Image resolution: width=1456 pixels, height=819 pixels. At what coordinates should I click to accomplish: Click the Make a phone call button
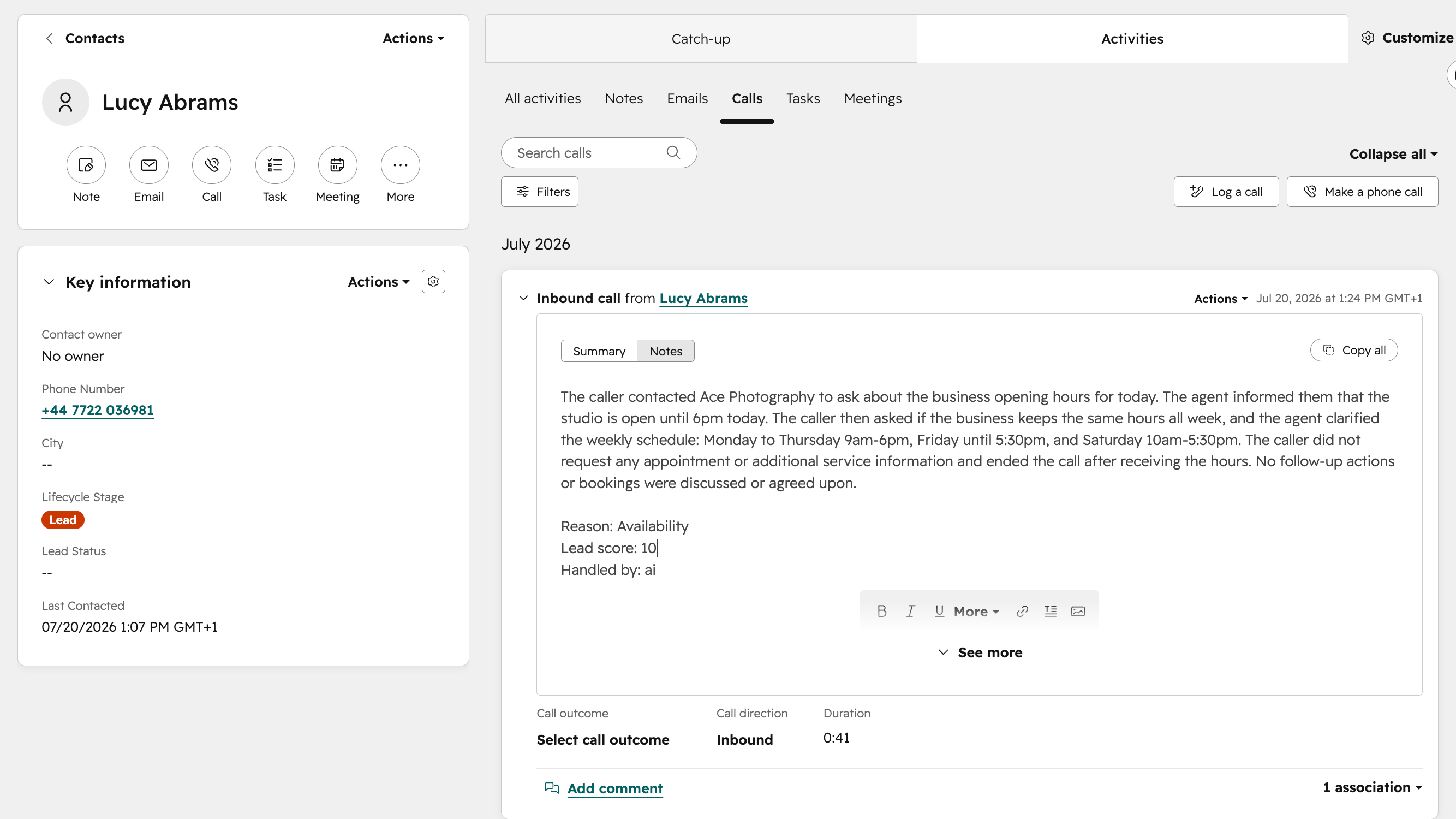pos(1362,192)
